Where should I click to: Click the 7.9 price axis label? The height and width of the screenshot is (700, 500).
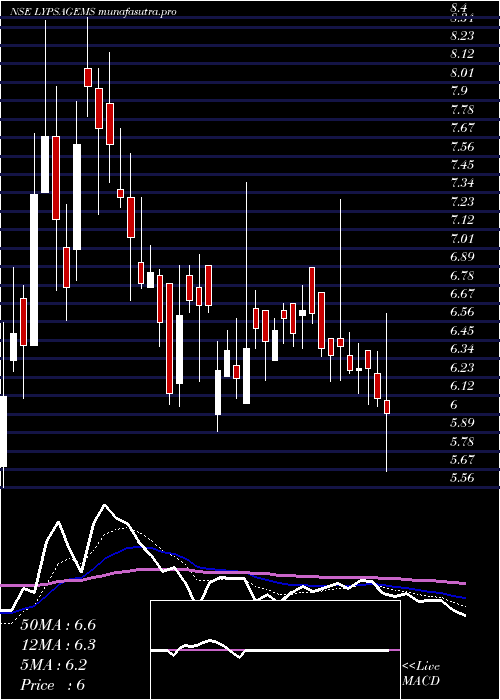click(x=459, y=91)
